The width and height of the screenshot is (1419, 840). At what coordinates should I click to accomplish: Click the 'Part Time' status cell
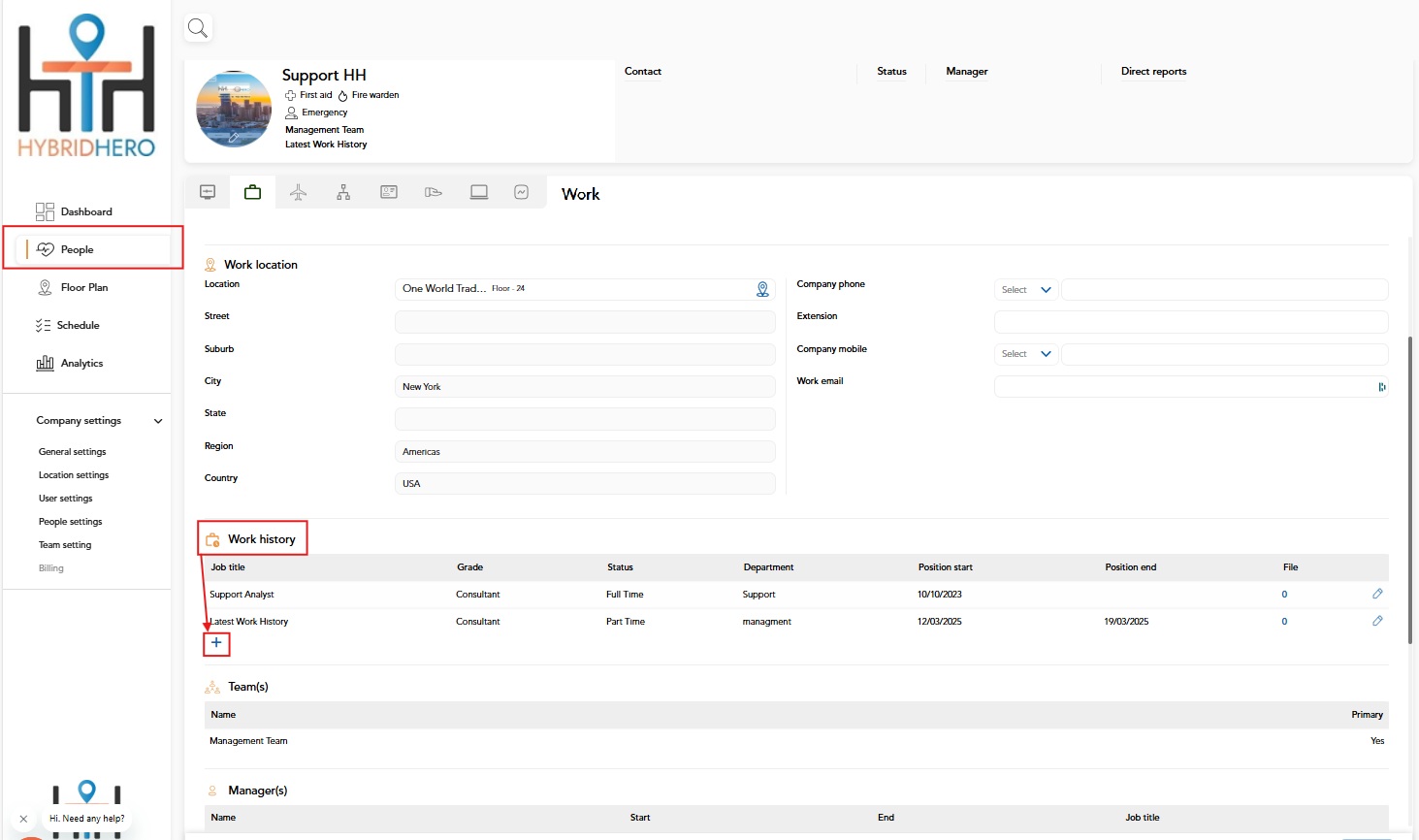pyautogui.click(x=626, y=622)
